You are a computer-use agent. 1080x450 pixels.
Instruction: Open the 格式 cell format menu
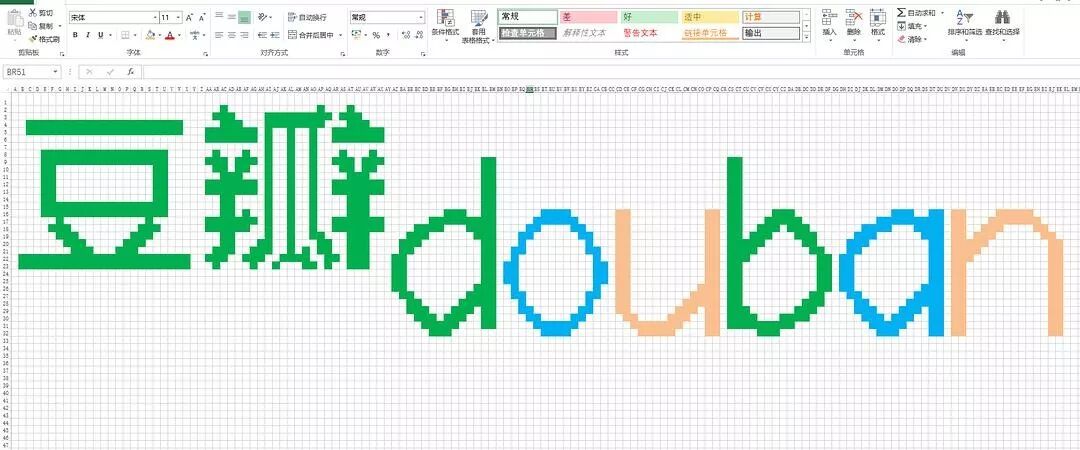tap(878, 23)
